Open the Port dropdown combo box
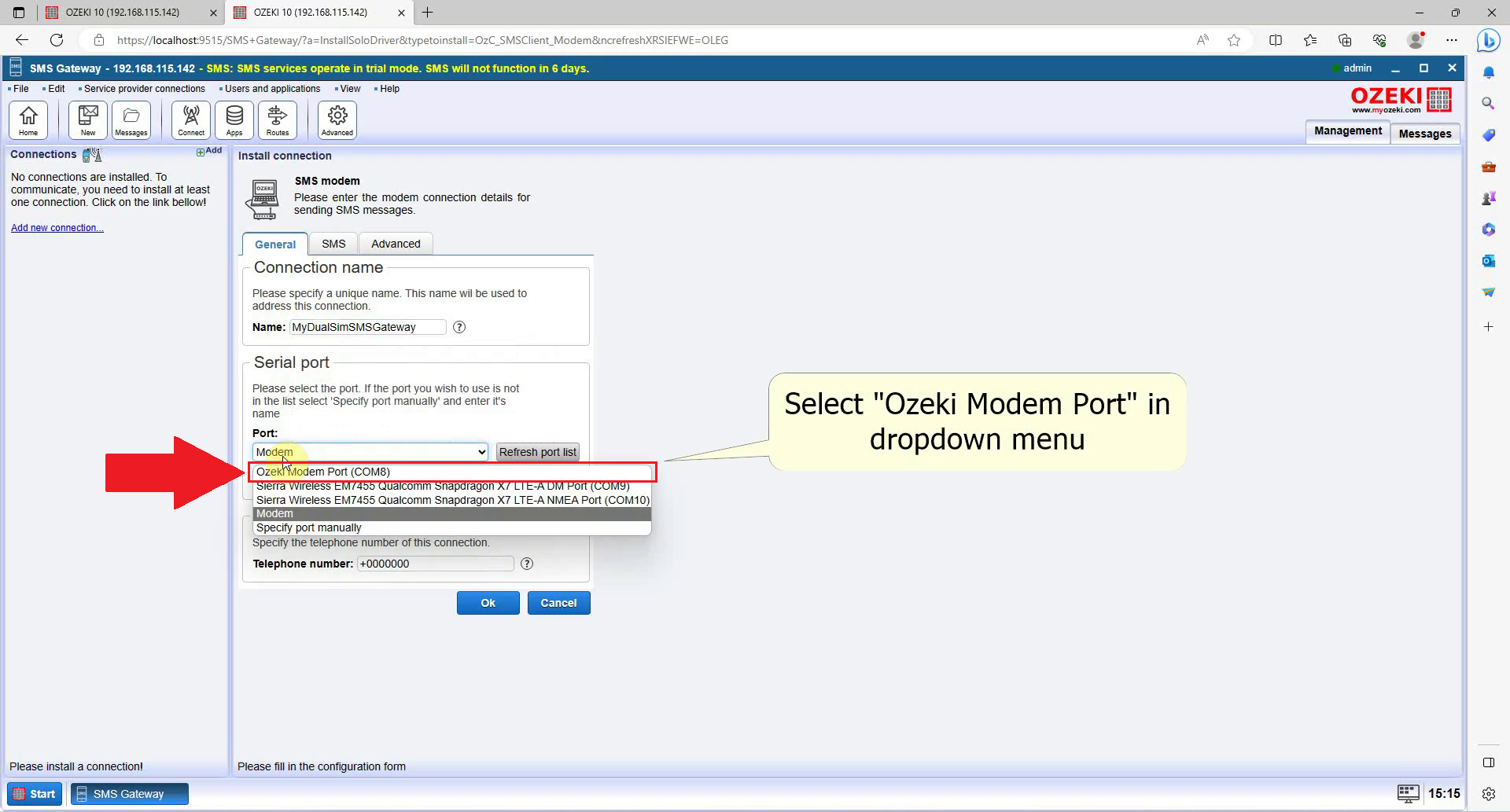The height and width of the screenshot is (812, 1510). [370, 452]
